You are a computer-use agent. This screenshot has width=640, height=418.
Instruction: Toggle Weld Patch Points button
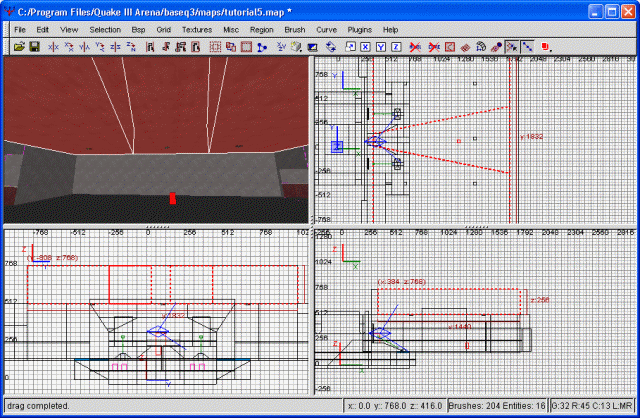tap(511, 47)
